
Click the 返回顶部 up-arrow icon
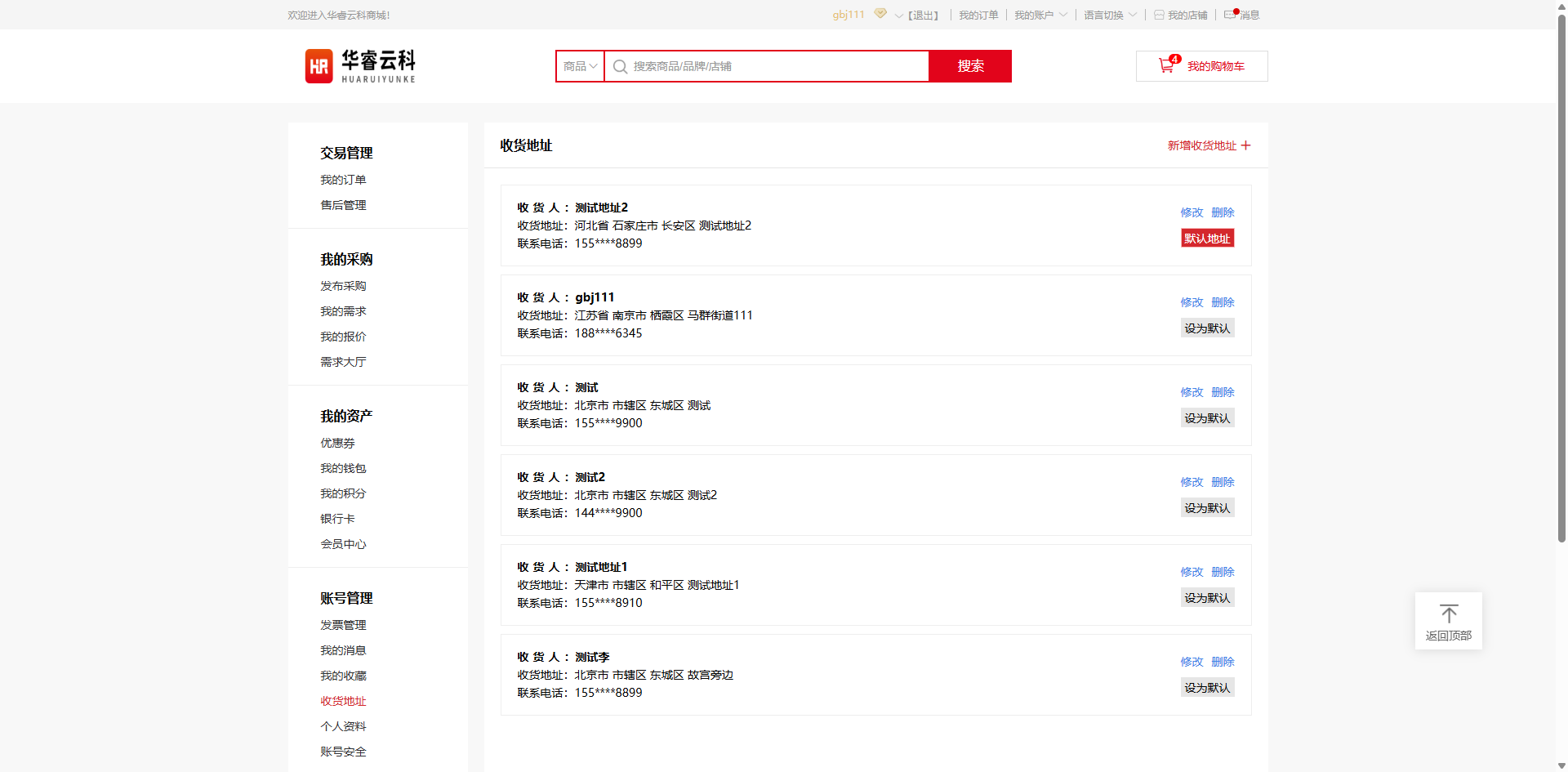[x=1448, y=614]
